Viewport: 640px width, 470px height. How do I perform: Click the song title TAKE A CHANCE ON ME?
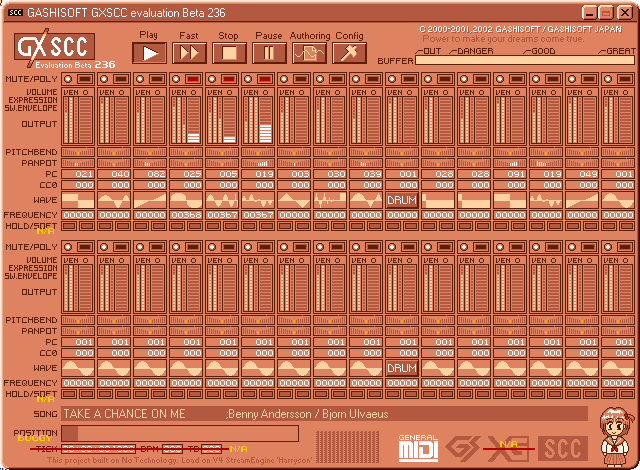[x=124, y=414]
